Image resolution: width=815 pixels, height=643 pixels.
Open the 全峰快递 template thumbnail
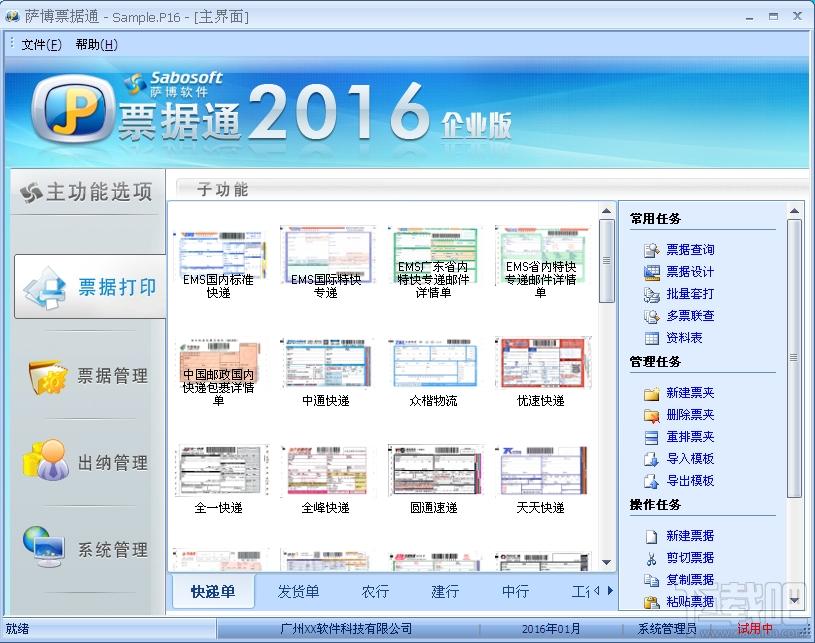pyautogui.click(x=327, y=471)
